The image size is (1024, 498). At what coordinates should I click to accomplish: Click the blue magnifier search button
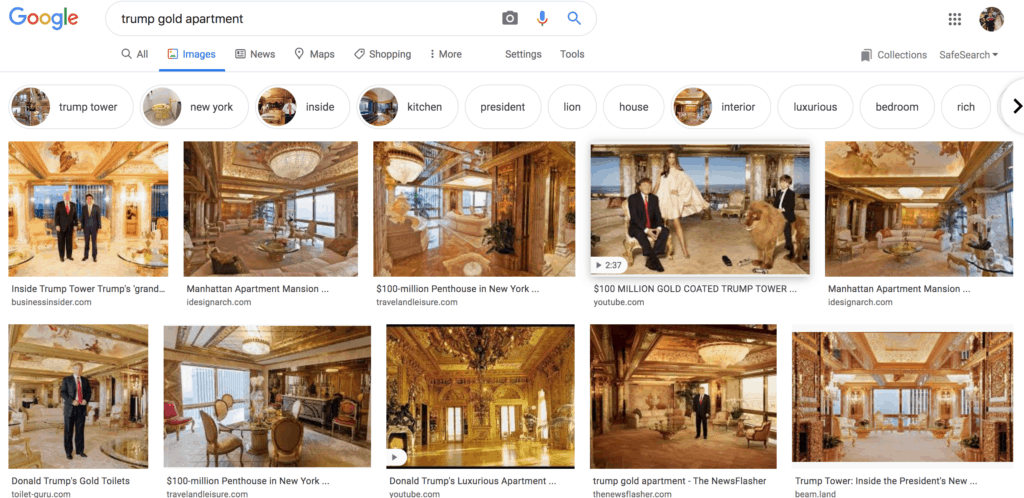click(574, 19)
